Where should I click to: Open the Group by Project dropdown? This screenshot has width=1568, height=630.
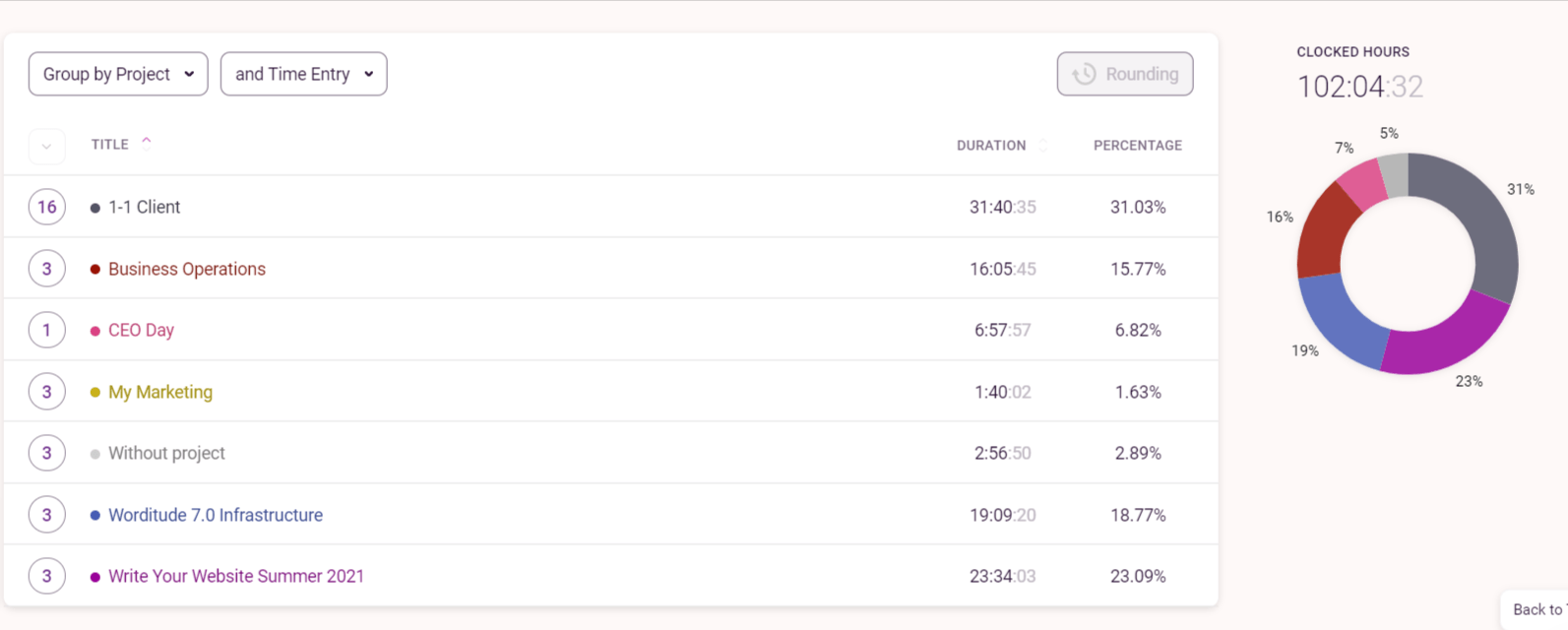tap(118, 74)
